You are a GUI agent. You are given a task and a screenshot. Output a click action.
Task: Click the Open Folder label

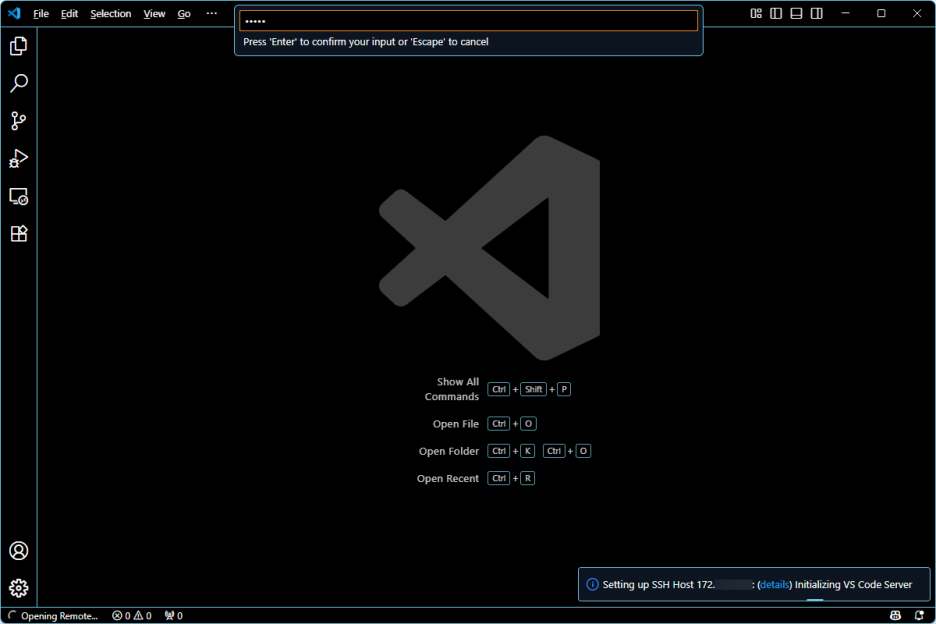pos(449,451)
